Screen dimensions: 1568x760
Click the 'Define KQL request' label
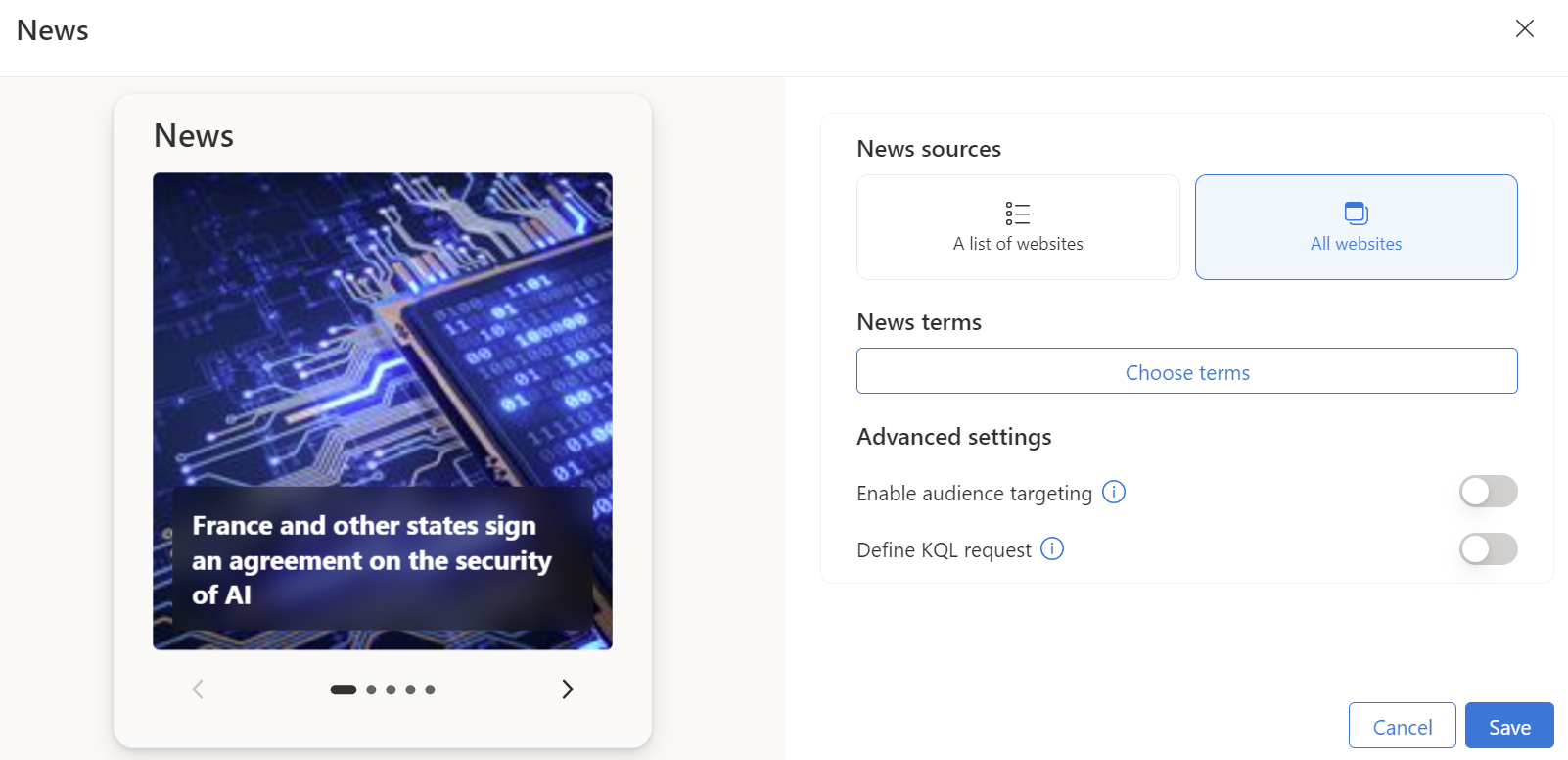[x=944, y=549]
